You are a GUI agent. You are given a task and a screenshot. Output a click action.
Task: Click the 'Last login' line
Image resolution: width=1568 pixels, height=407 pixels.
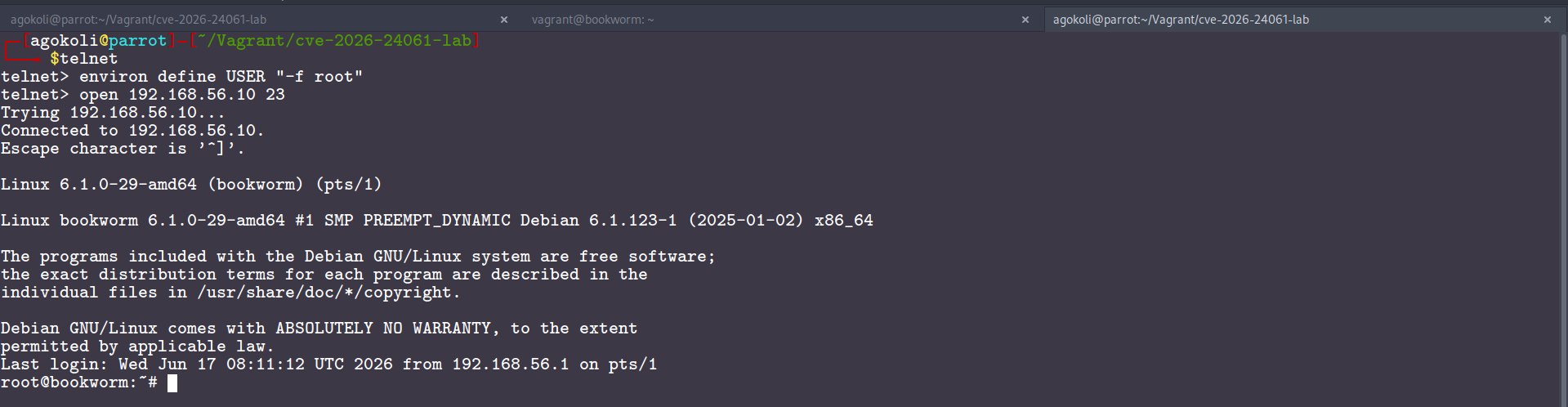click(328, 365)
